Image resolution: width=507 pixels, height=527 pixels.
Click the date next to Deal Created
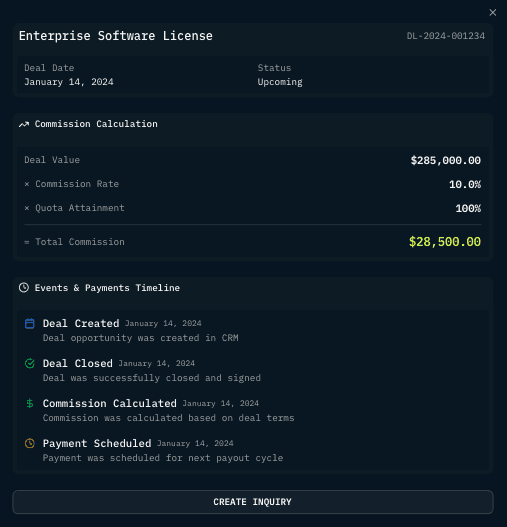pyautogui.click(x=163, y=324)
